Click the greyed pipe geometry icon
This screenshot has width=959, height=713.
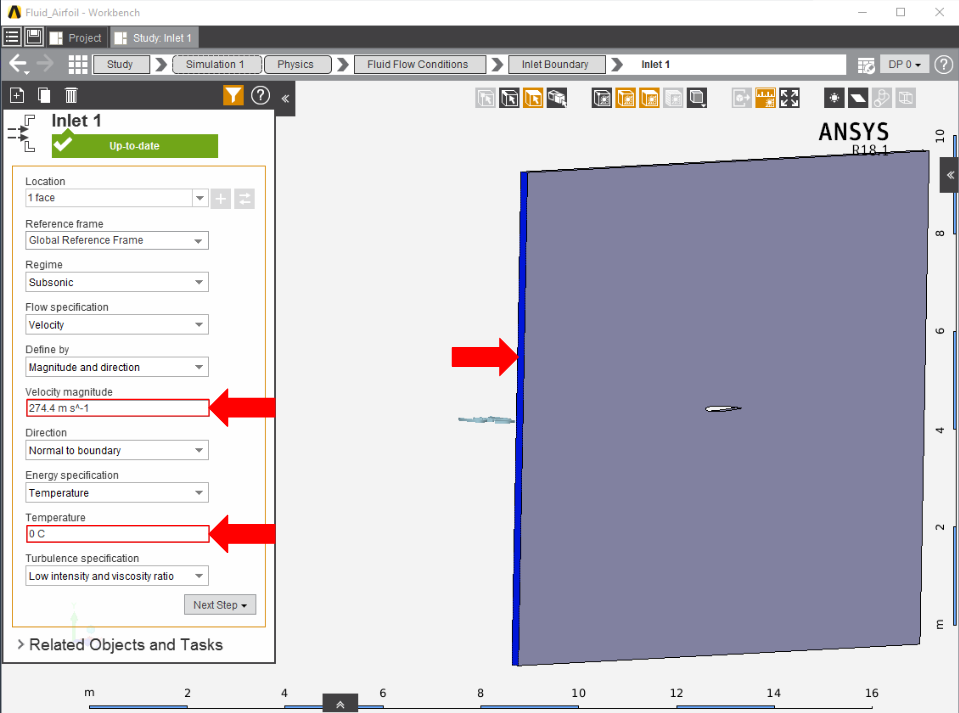tap(882, 98)
